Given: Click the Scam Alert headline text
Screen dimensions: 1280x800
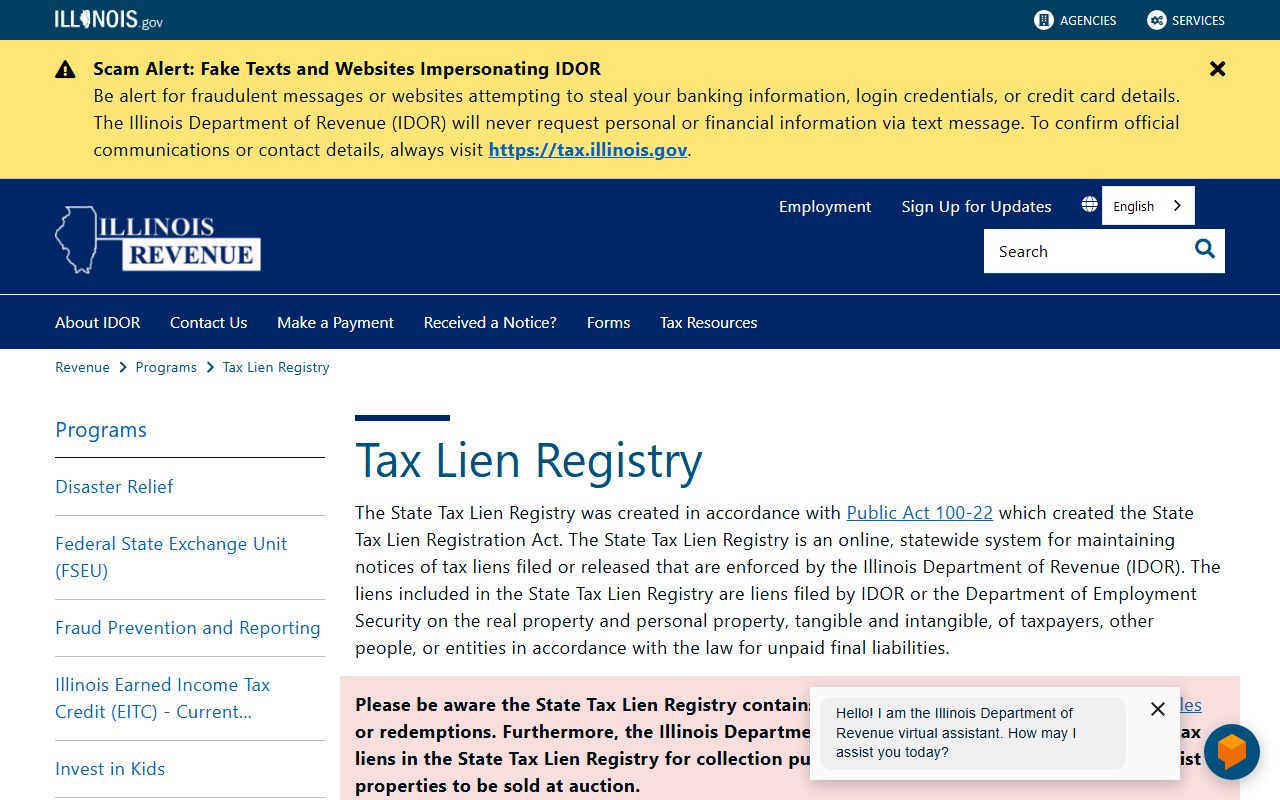Looking at the screenshot, I should pos(347,69).
